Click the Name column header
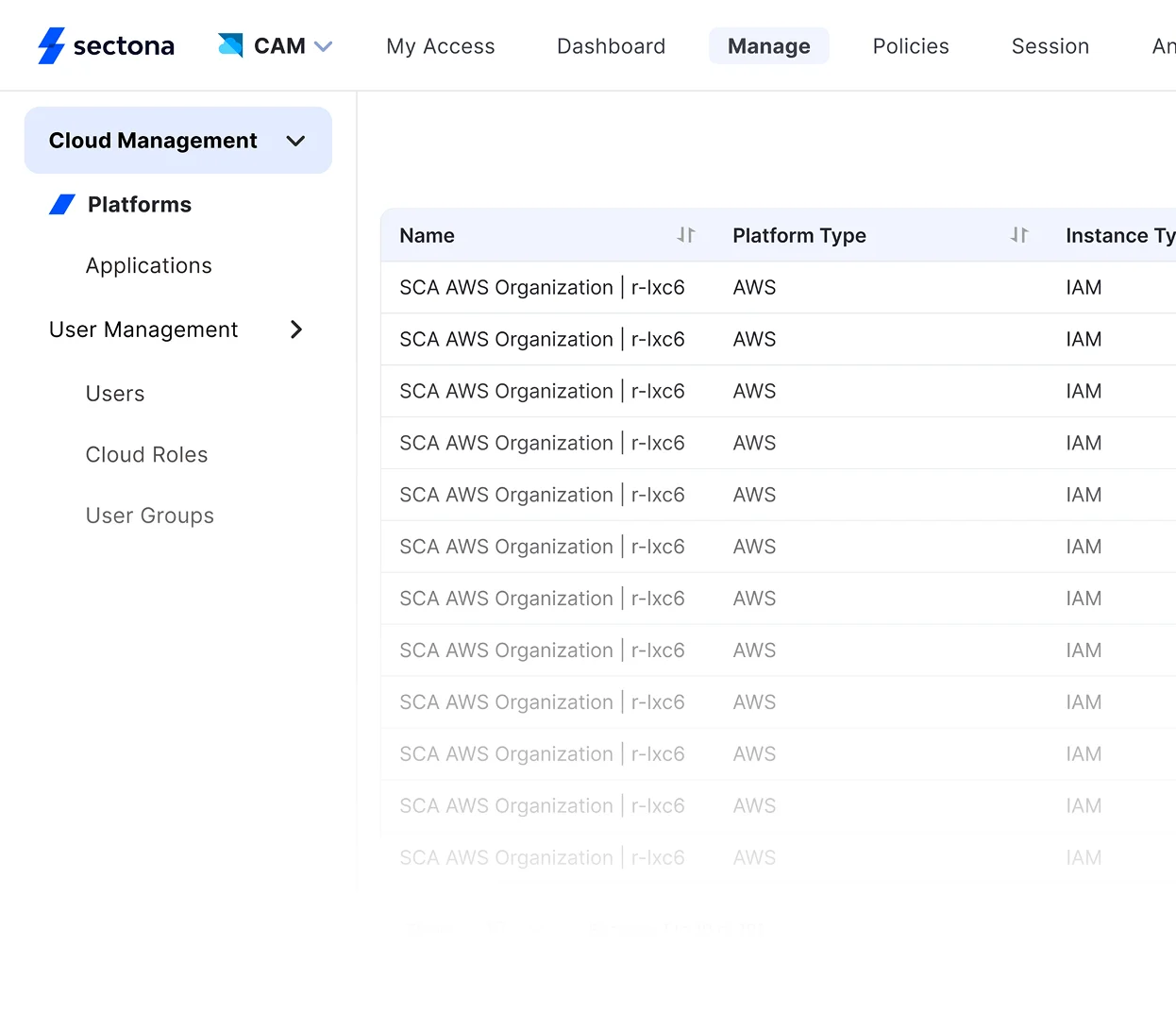 [x=427, y=235]
